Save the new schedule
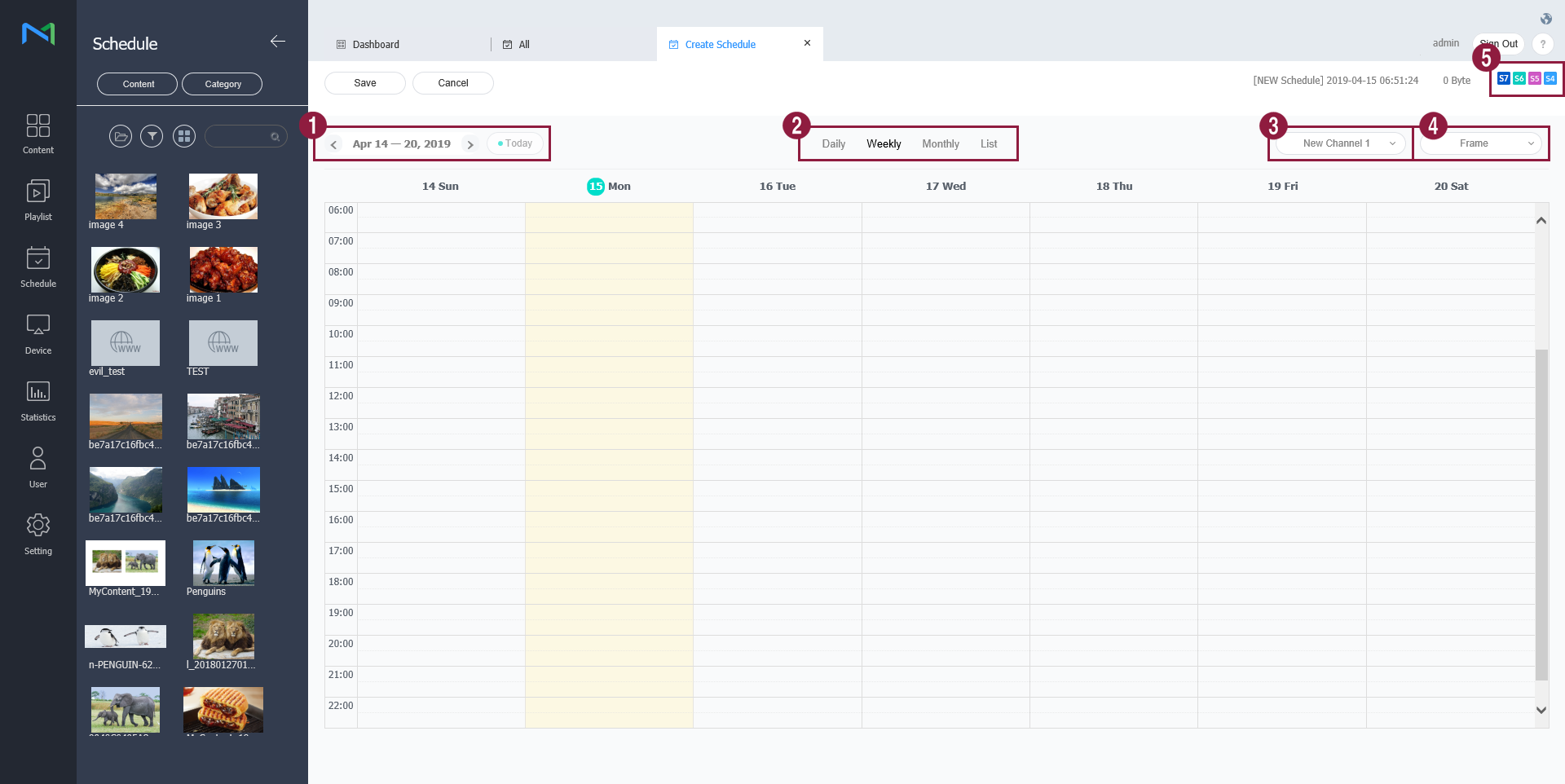The height and width of the screenshot is (784, 1565). click(364, 83)
